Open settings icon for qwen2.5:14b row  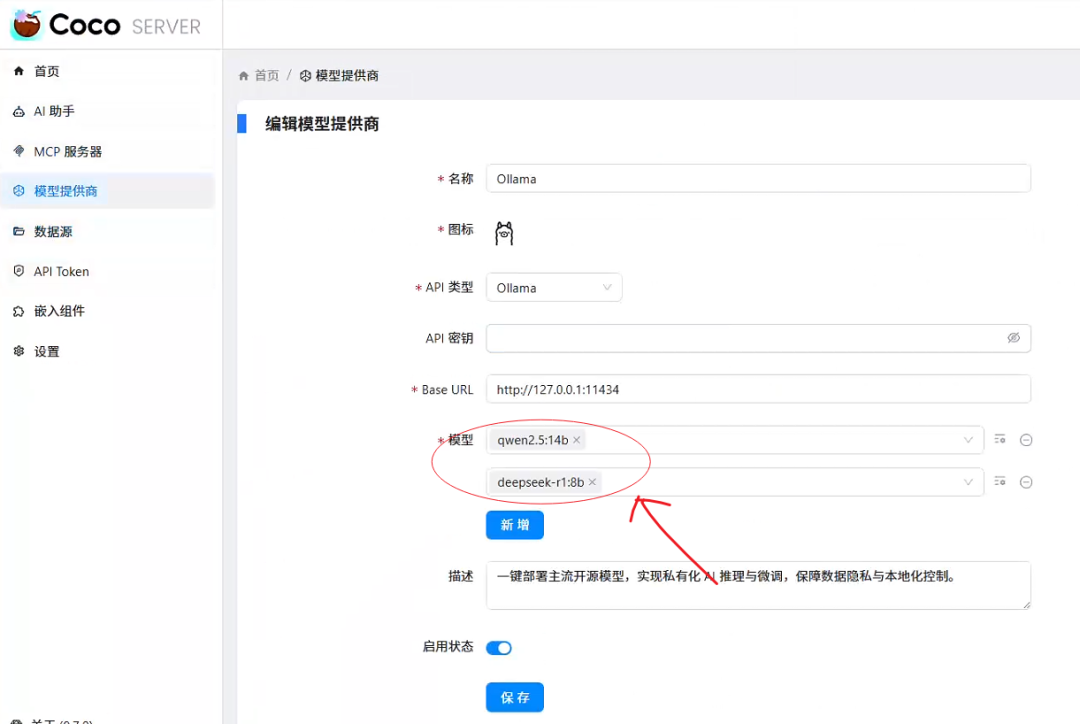1000,439
